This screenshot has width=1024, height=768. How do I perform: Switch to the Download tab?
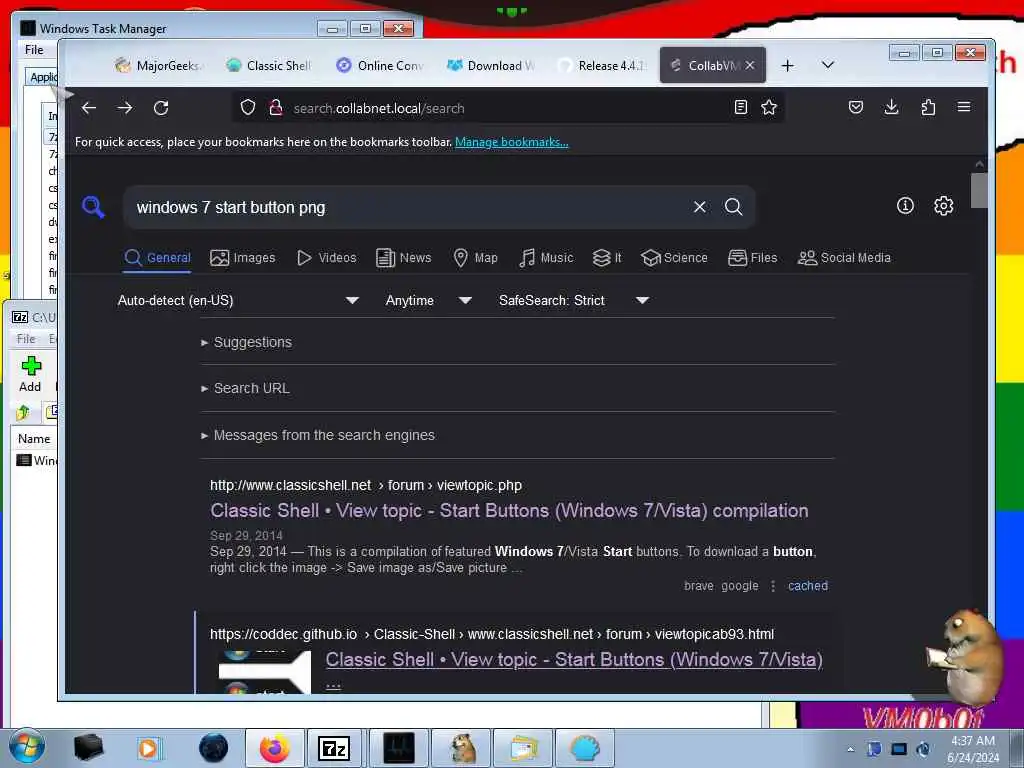(x=491, y=65)
